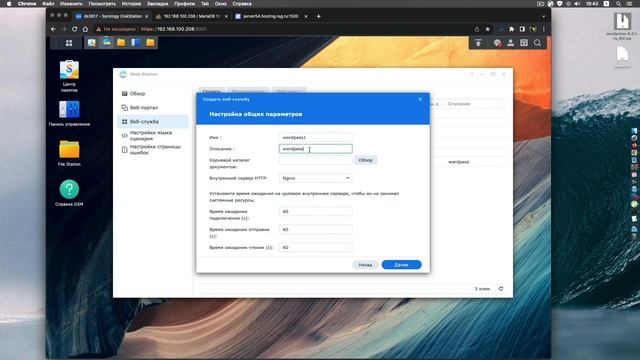Viewport: 640px width, 360px height.
Task: Open a new Chrome tab with plus
Action: pos(318,16)
